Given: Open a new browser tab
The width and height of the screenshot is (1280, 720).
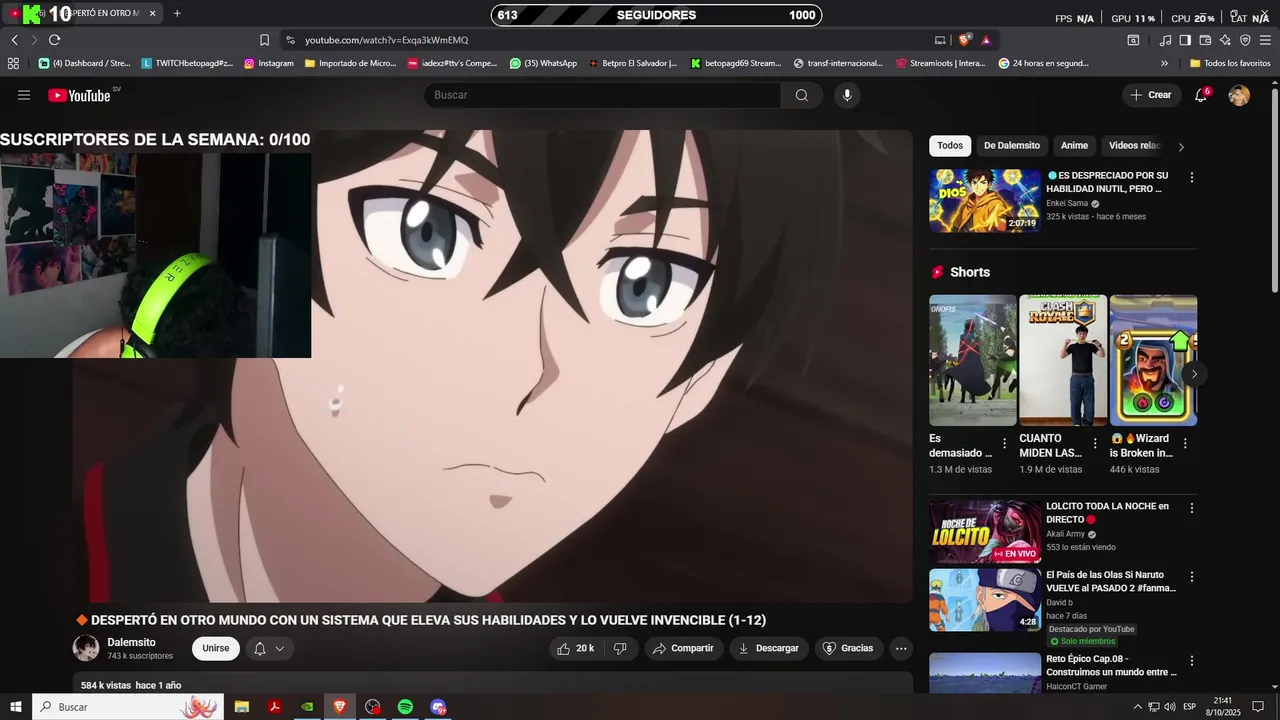Looking at the screenshot, I should (177, 13).
